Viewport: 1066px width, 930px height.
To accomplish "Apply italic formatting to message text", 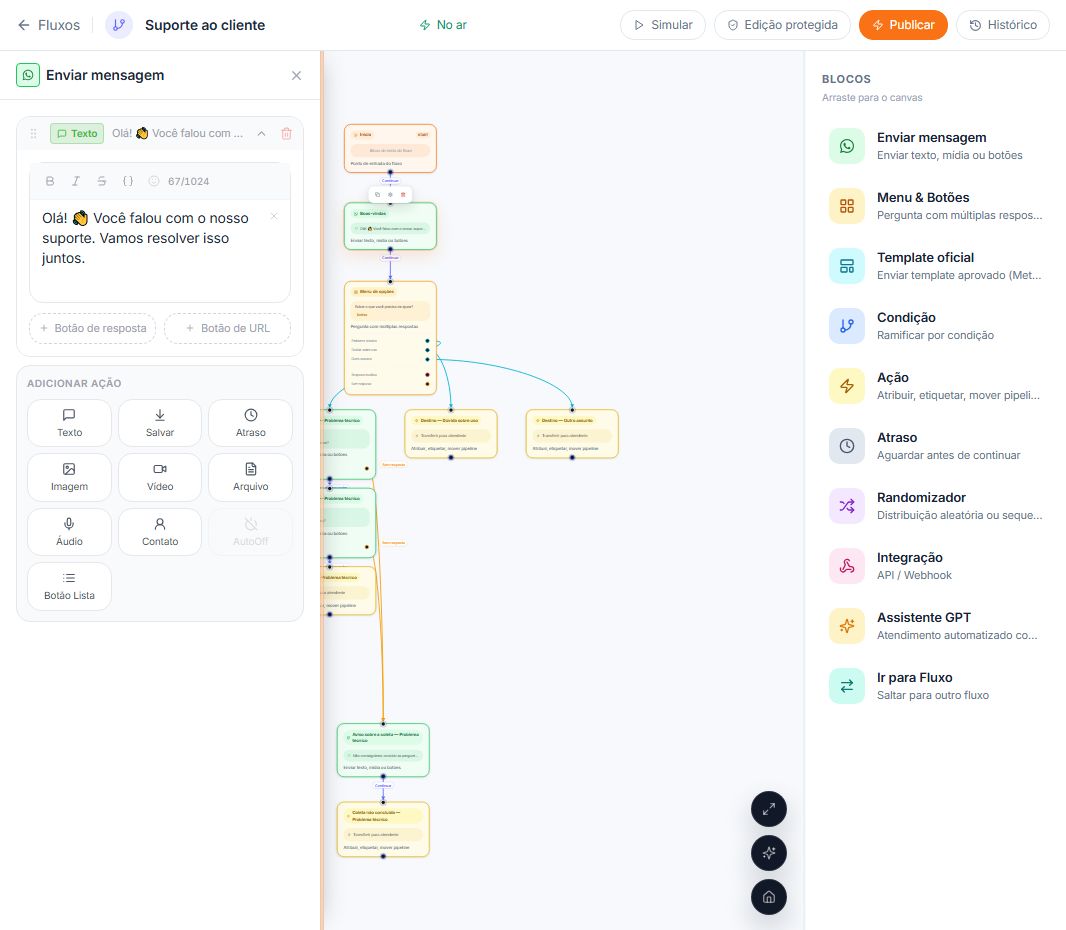I will point(75,181).
